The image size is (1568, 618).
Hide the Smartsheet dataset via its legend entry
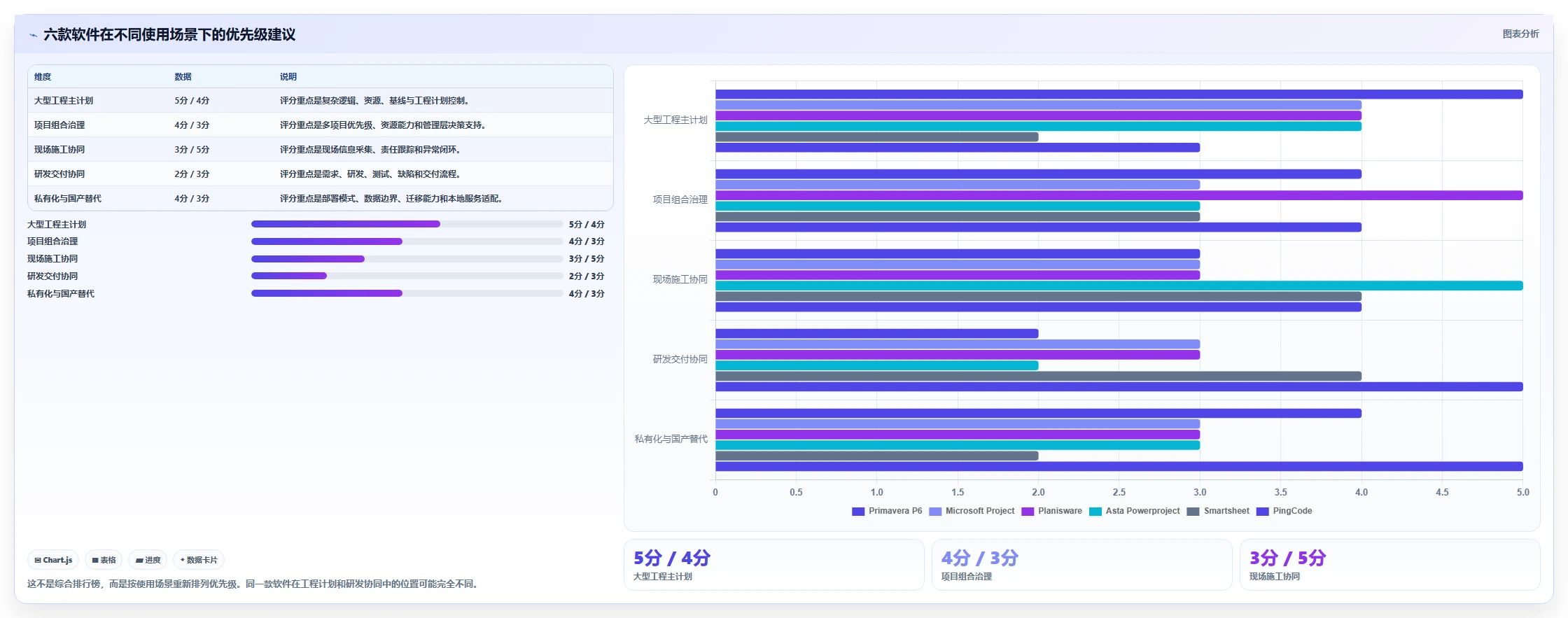1218,511
